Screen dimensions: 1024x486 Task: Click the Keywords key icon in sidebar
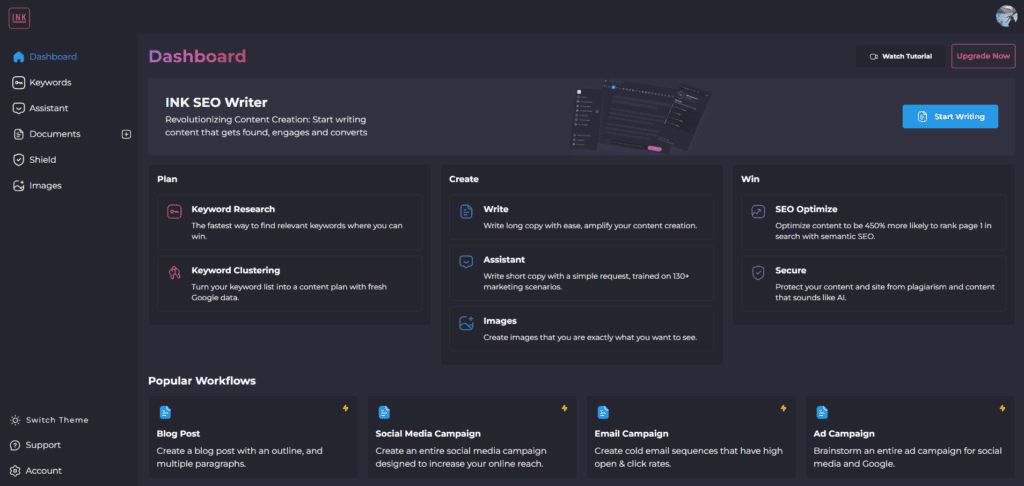tap(19, 82)
